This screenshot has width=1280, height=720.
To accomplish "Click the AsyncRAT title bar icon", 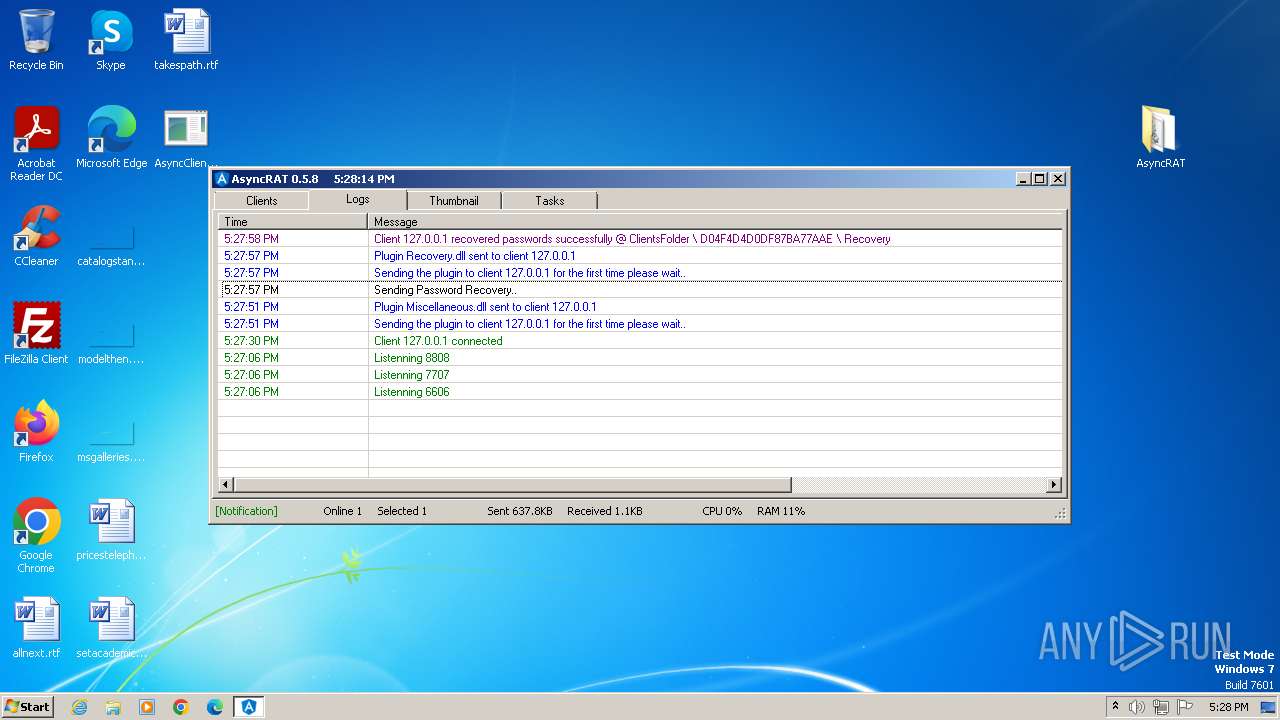I will [222, 179].
